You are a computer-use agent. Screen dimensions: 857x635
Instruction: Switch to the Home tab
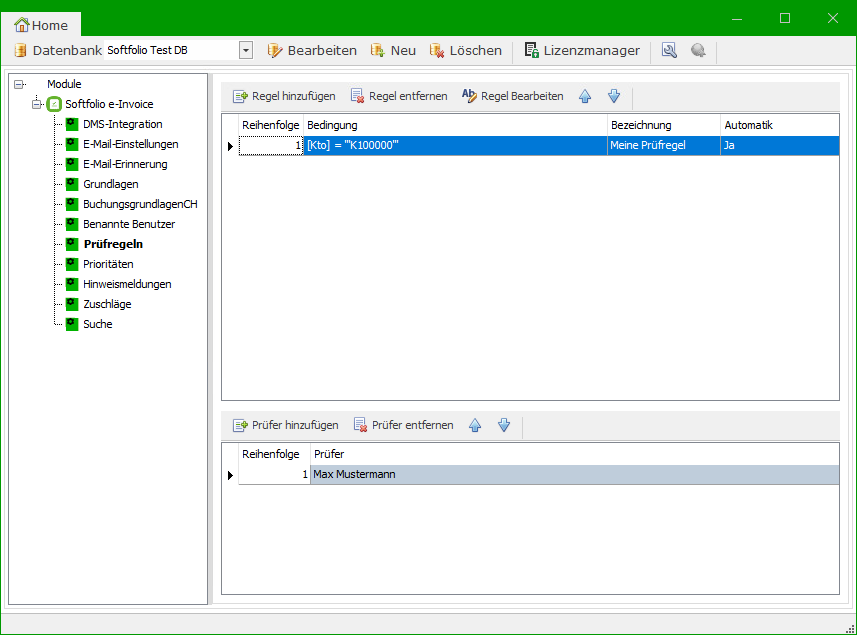pyautogui.click(x=42, y=25)
